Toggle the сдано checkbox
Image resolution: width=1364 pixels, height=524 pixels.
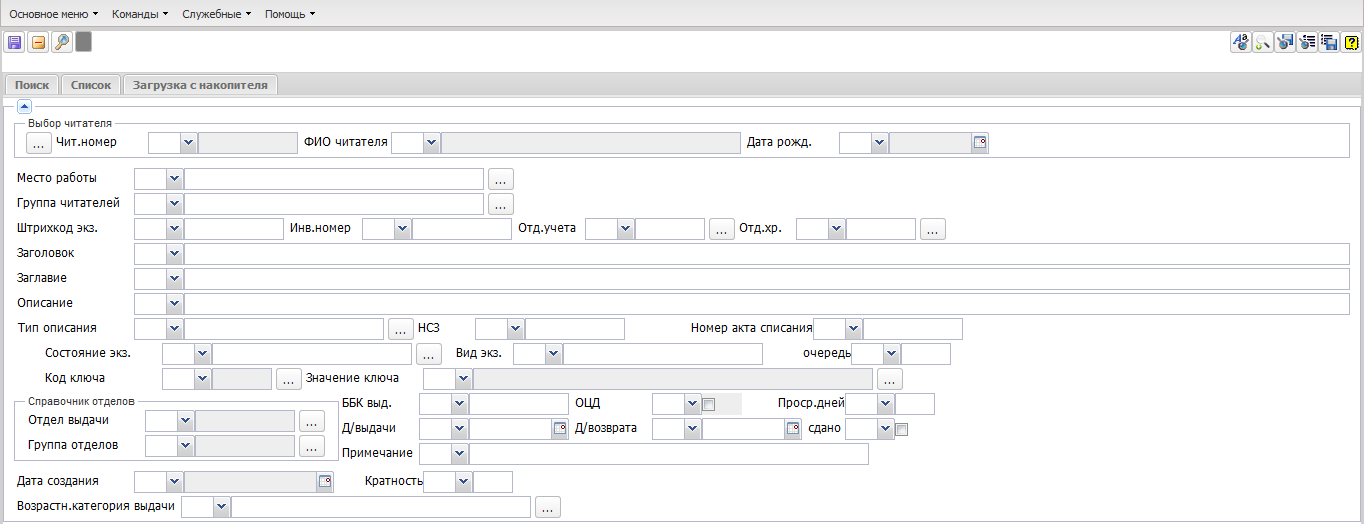point(901,429)
